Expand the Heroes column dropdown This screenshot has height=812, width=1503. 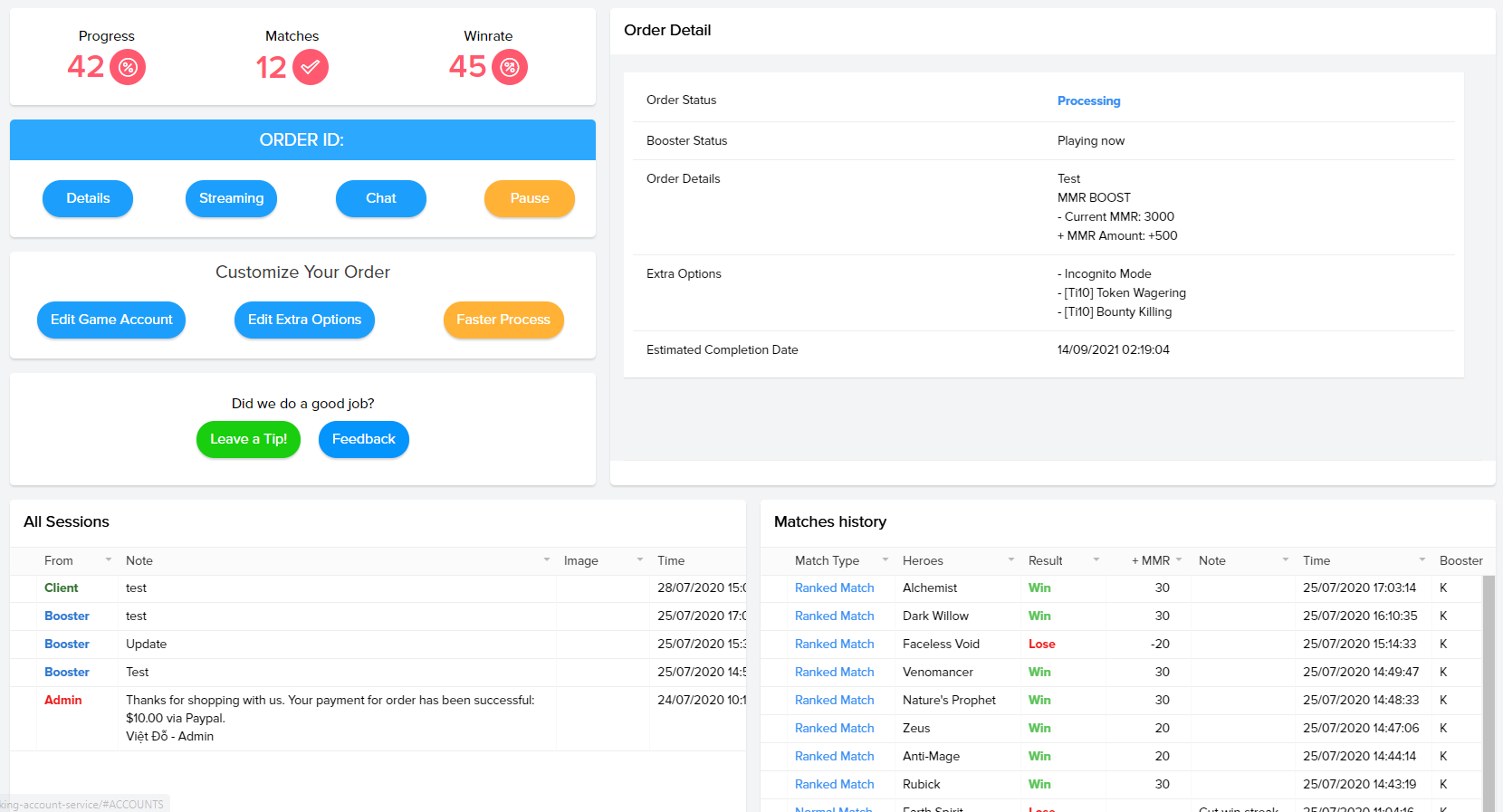1011,560
